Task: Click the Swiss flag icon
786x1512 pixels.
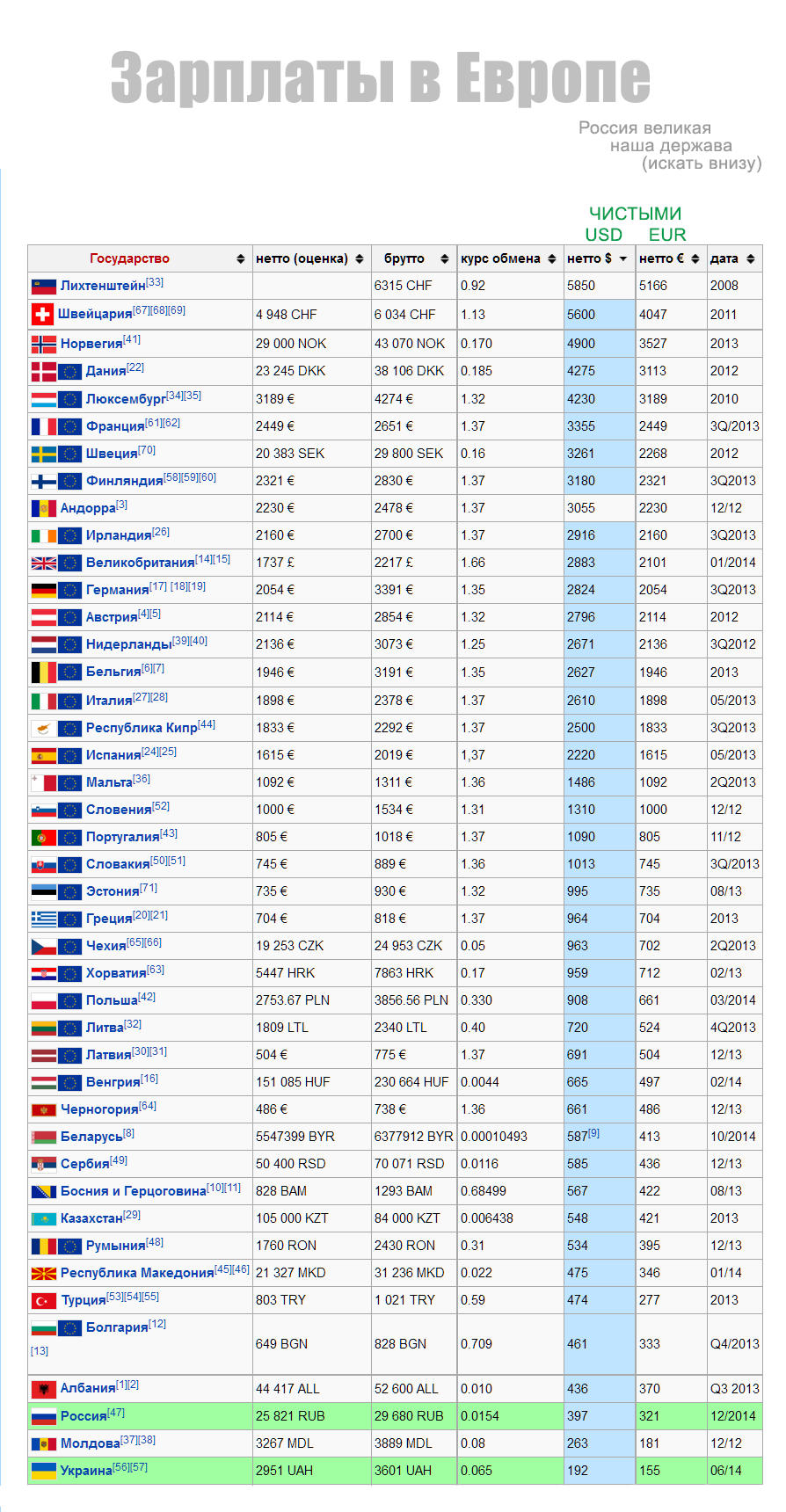Action: click(41, 314)
